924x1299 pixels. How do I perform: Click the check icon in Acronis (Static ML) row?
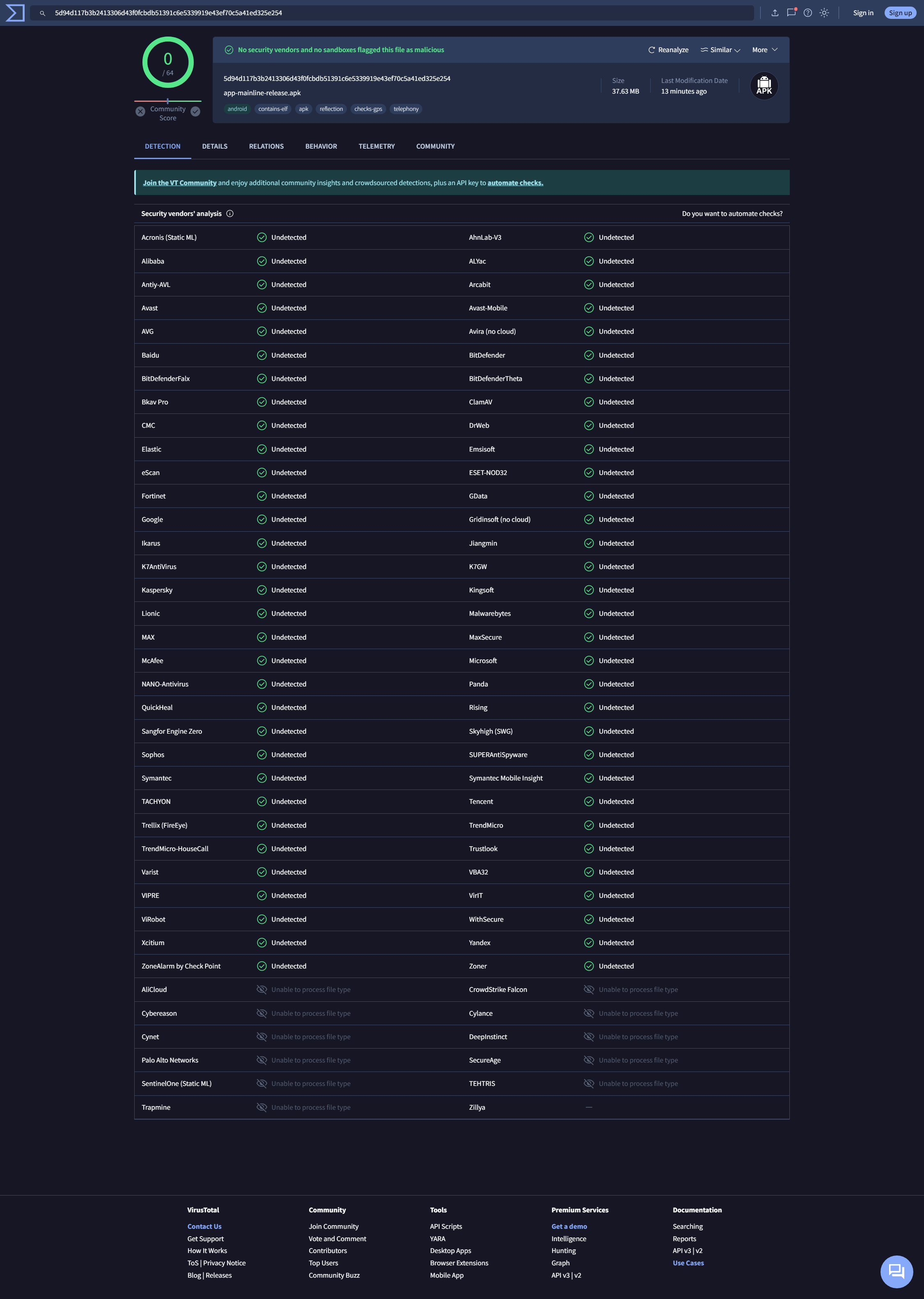pos(262,237)
